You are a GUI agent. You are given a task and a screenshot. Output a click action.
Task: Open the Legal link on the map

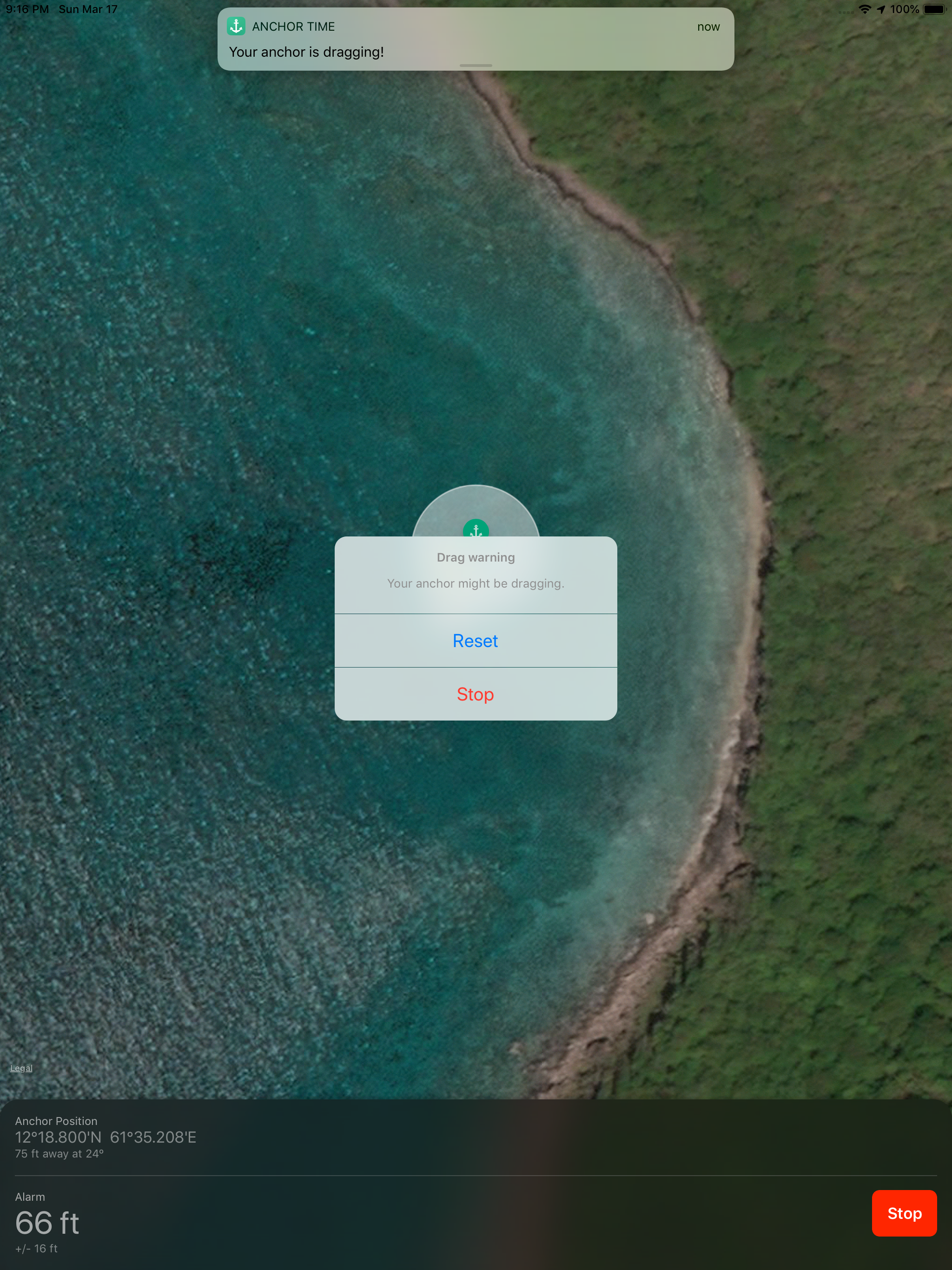click(20, 1067)
